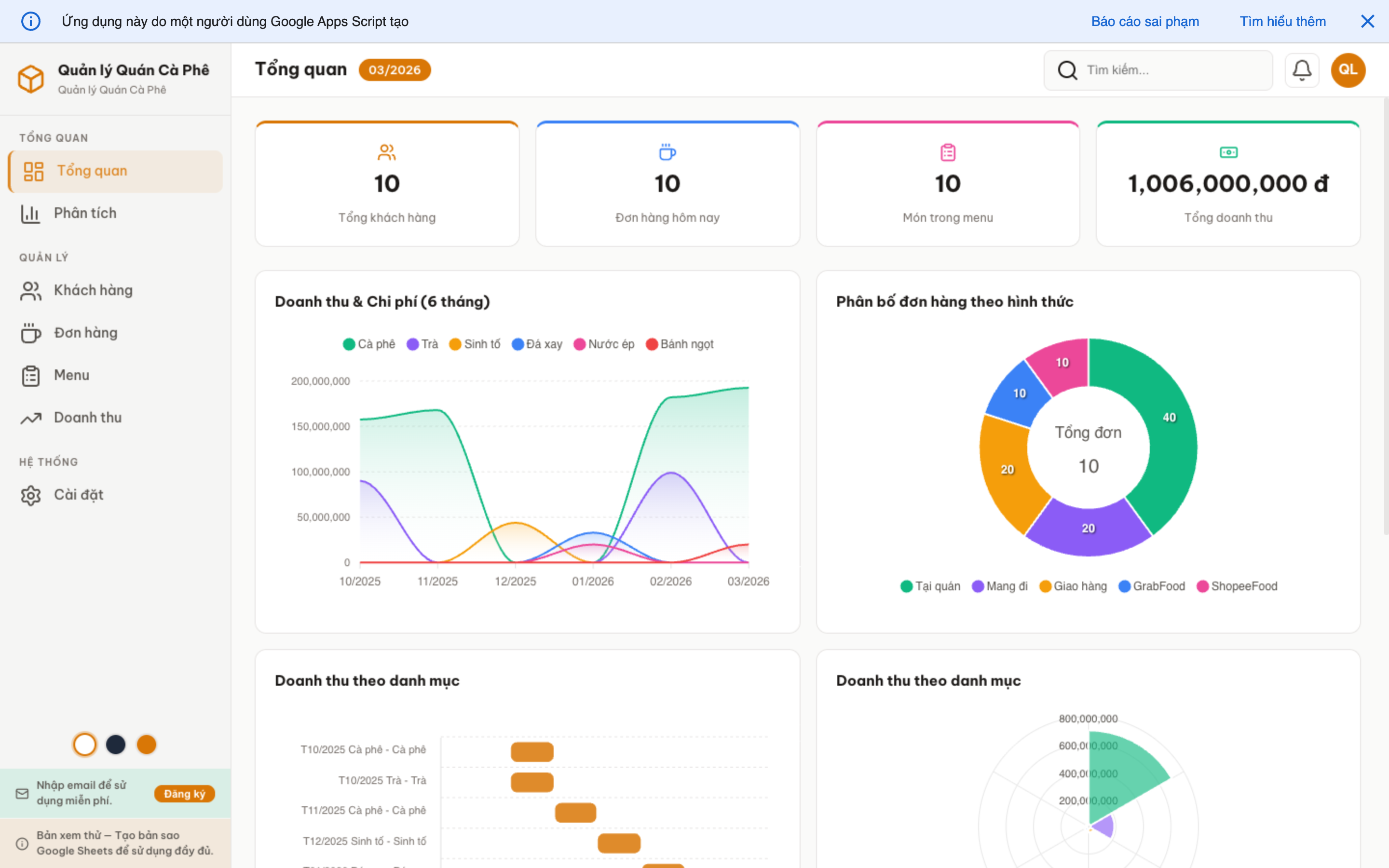Toggle the Bánh ngọt legend entry
1389x868 pixels.
pyautogui.click(x=680, y=344)
